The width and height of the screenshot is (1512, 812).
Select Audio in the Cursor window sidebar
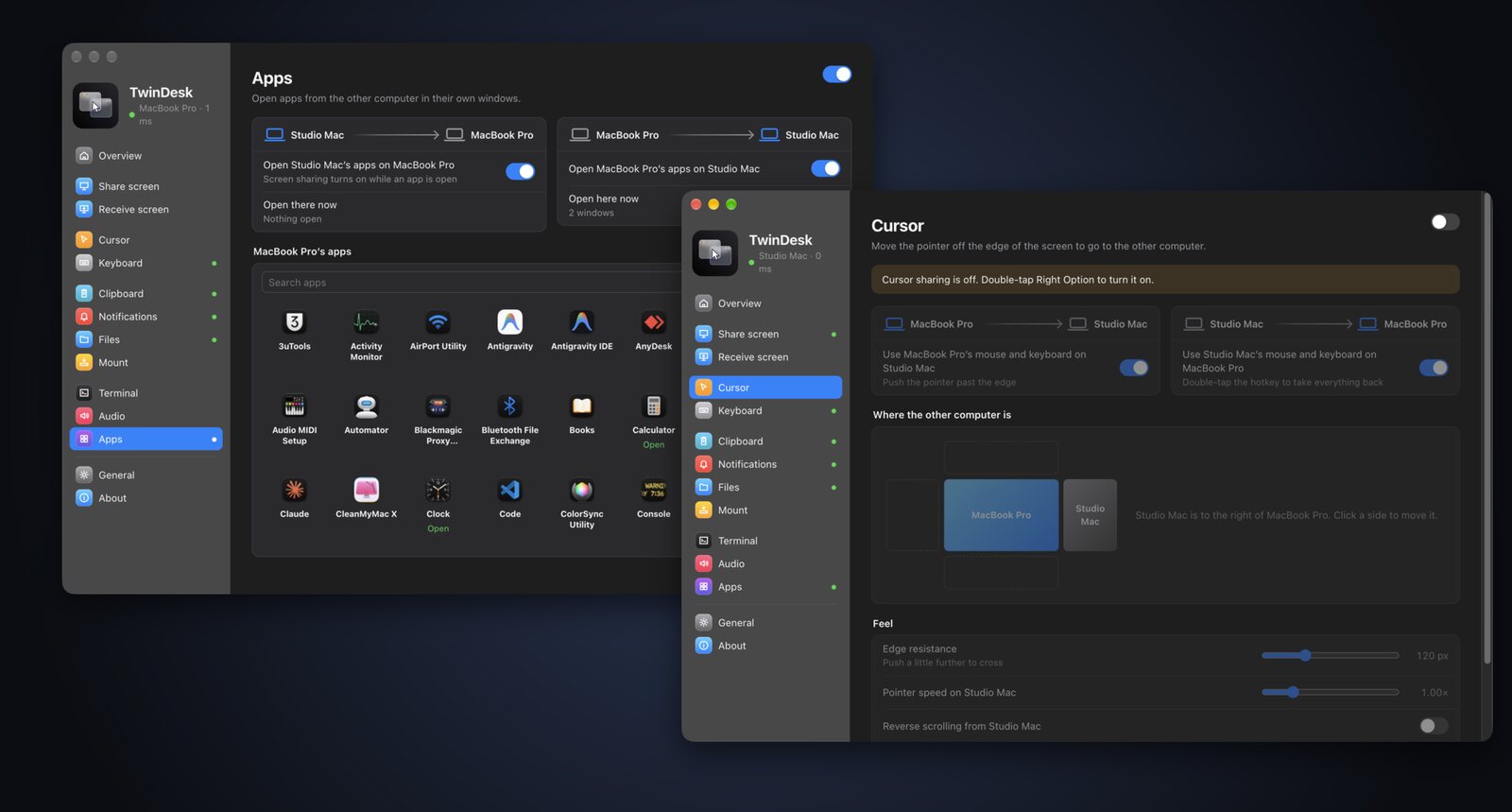765,564
